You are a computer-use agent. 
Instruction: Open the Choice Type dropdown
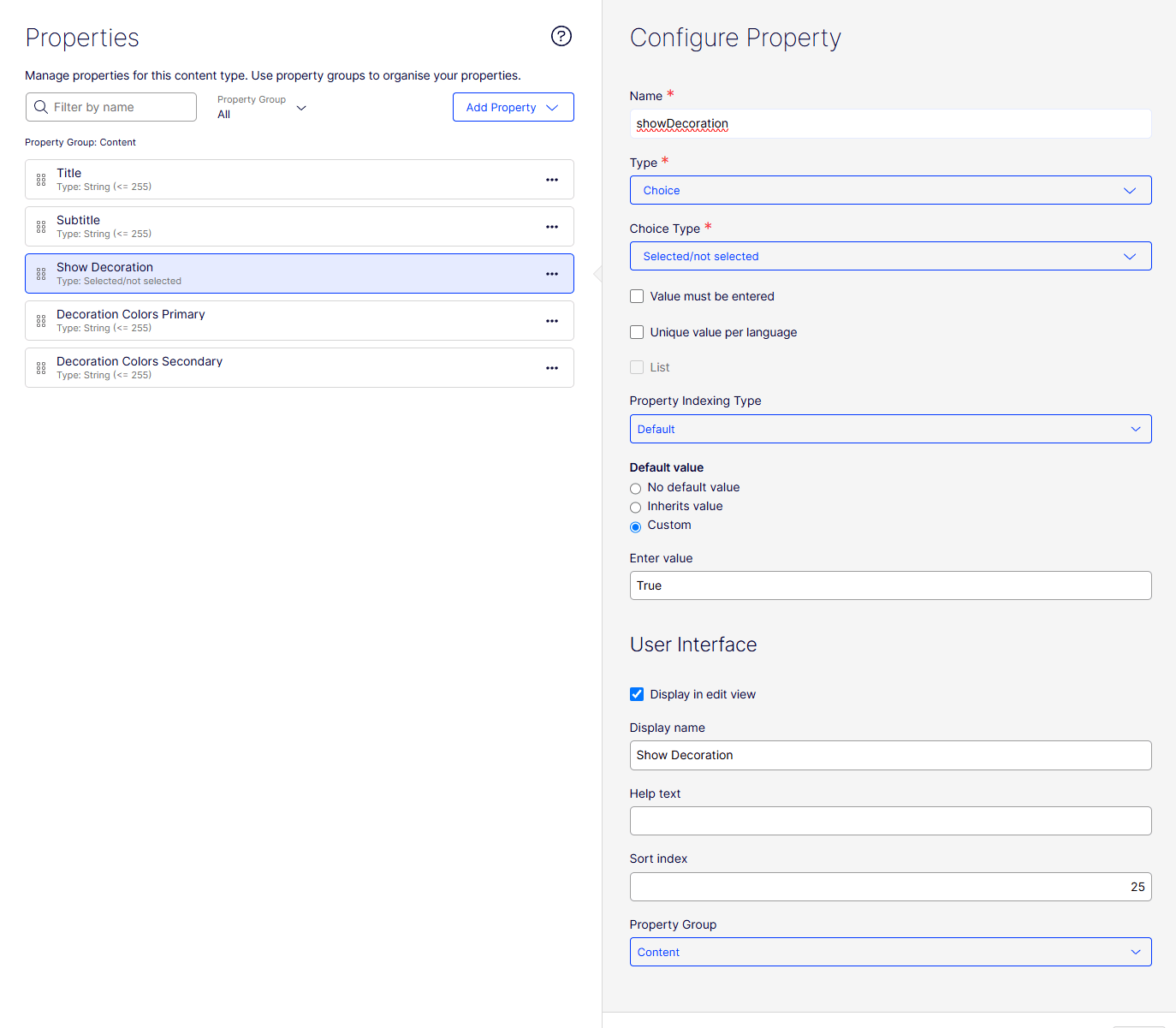[x=890, y=256]
